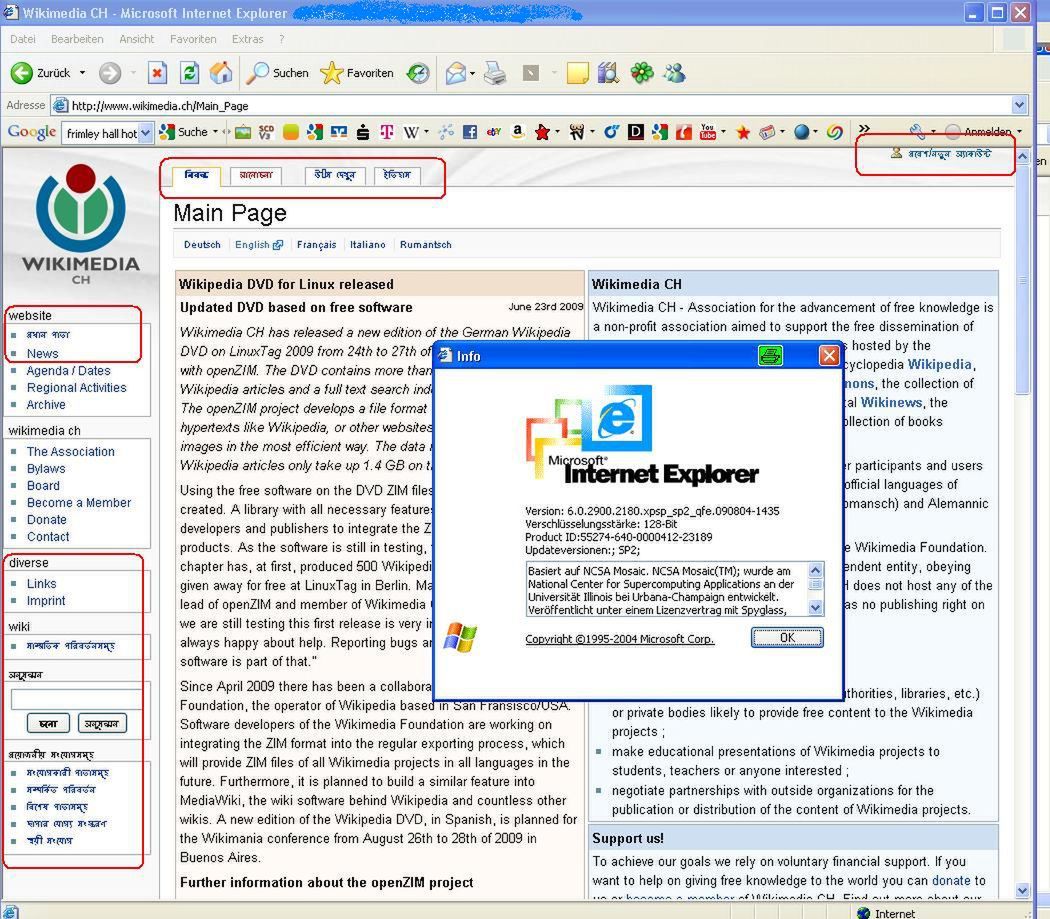1050x919 pixels.
Task: Go to the home page house icon
Action: click(x=221, y=73)
